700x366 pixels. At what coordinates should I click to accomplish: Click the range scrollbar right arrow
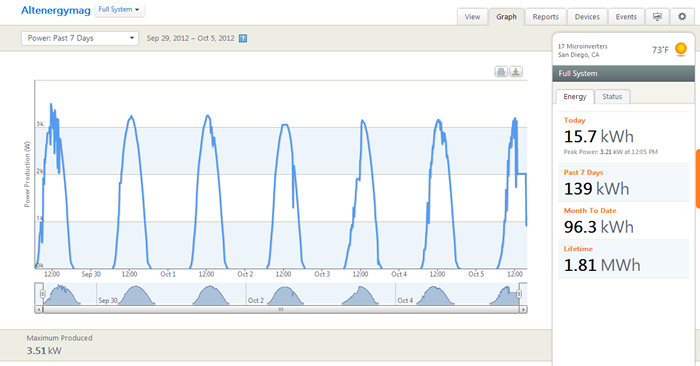[x=523, y=309]
